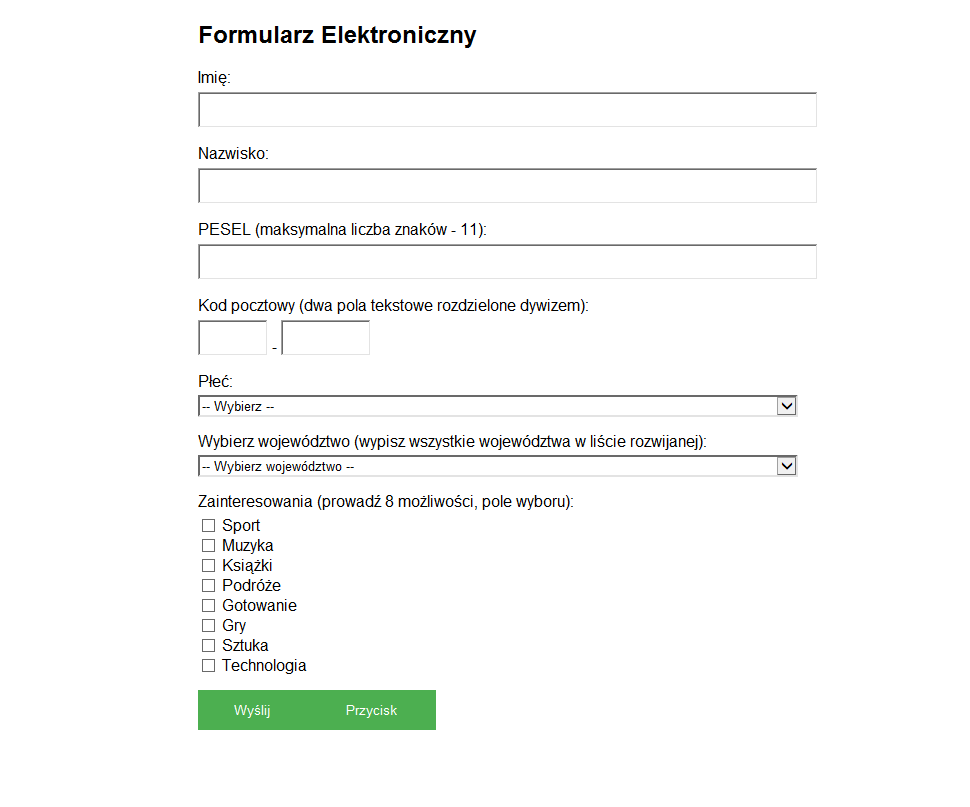The image size is (970, 807).
Task: Submit the form with Wyślij button
Action: [x=252, y=711]
